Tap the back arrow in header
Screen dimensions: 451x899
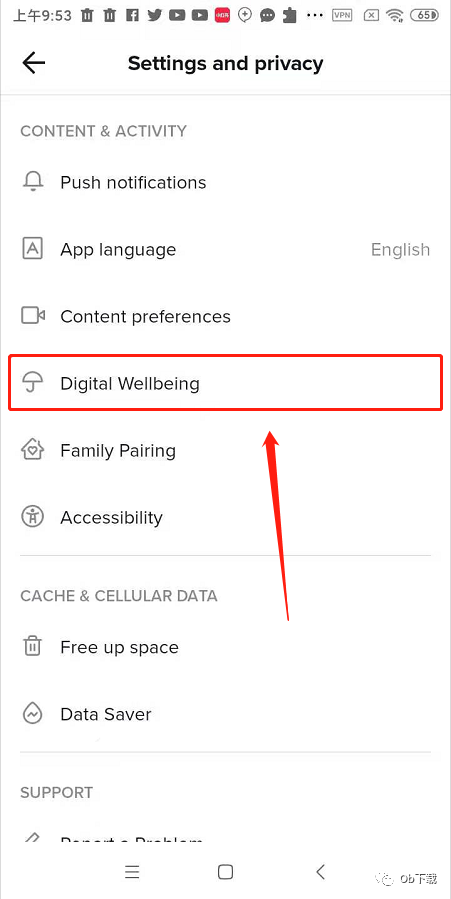[33, 63]
